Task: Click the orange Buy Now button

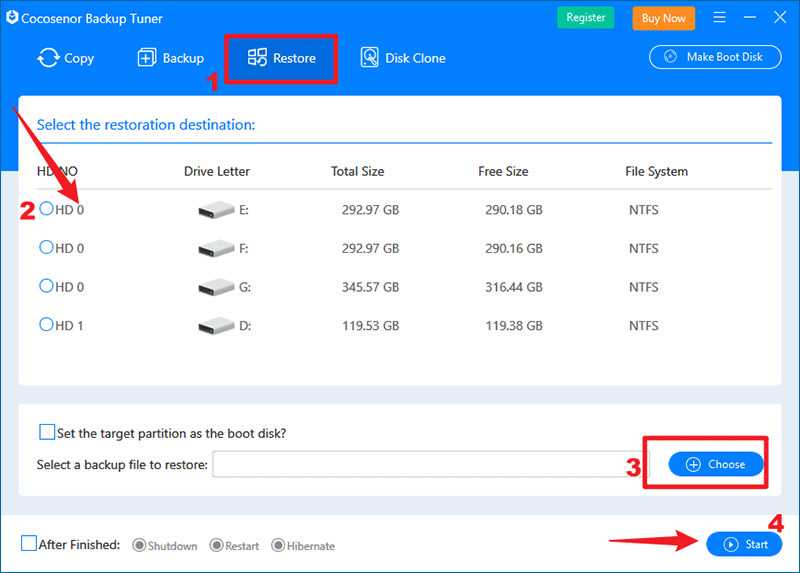Action: tap(663, 18)
